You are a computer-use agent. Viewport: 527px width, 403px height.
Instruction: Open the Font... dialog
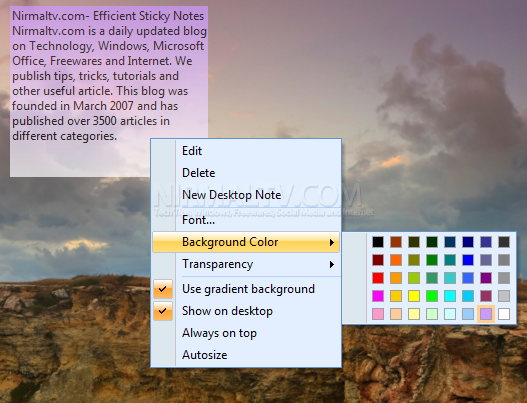(x=246, y=220)
